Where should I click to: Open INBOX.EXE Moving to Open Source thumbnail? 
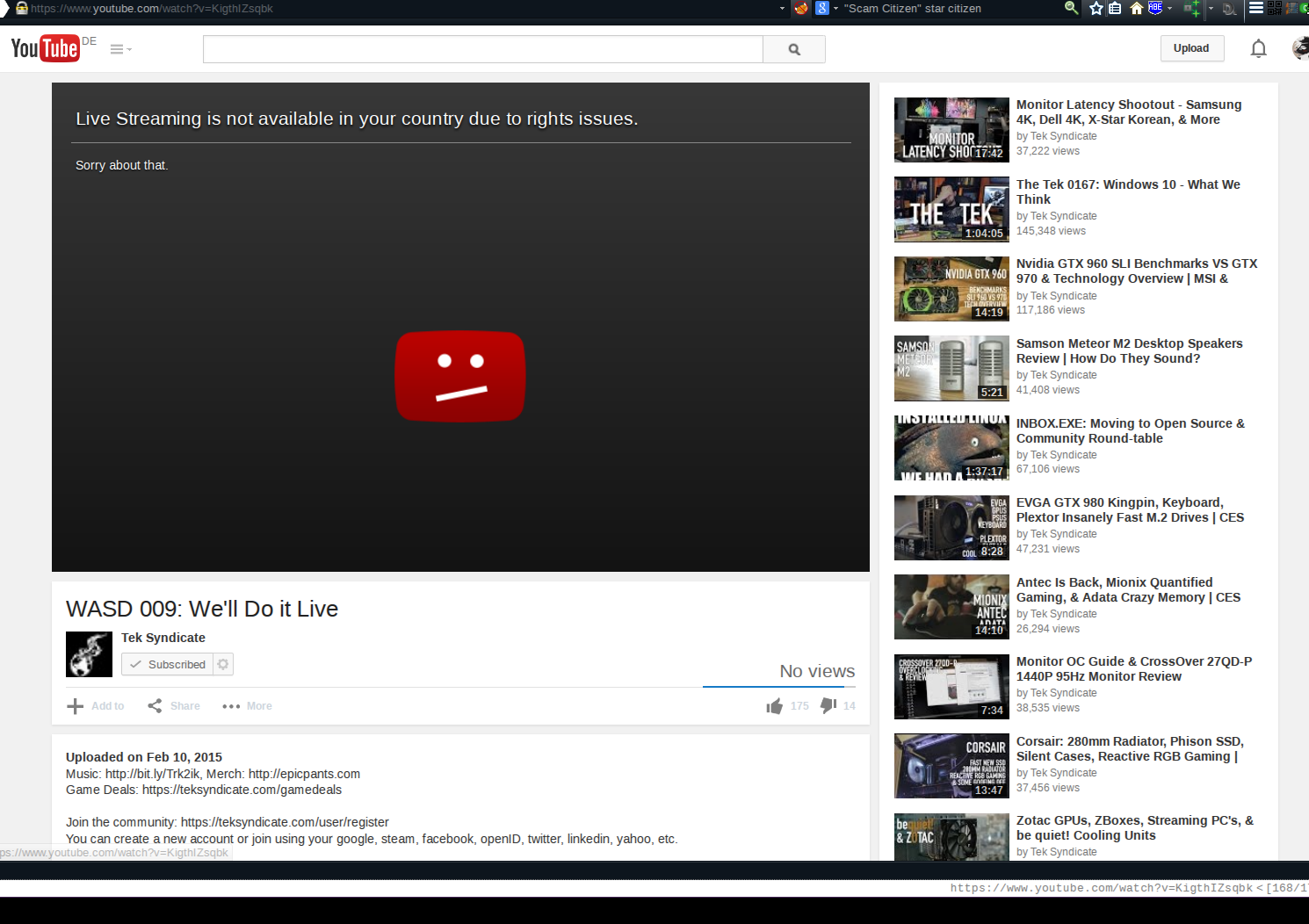[x=951, y=448]
